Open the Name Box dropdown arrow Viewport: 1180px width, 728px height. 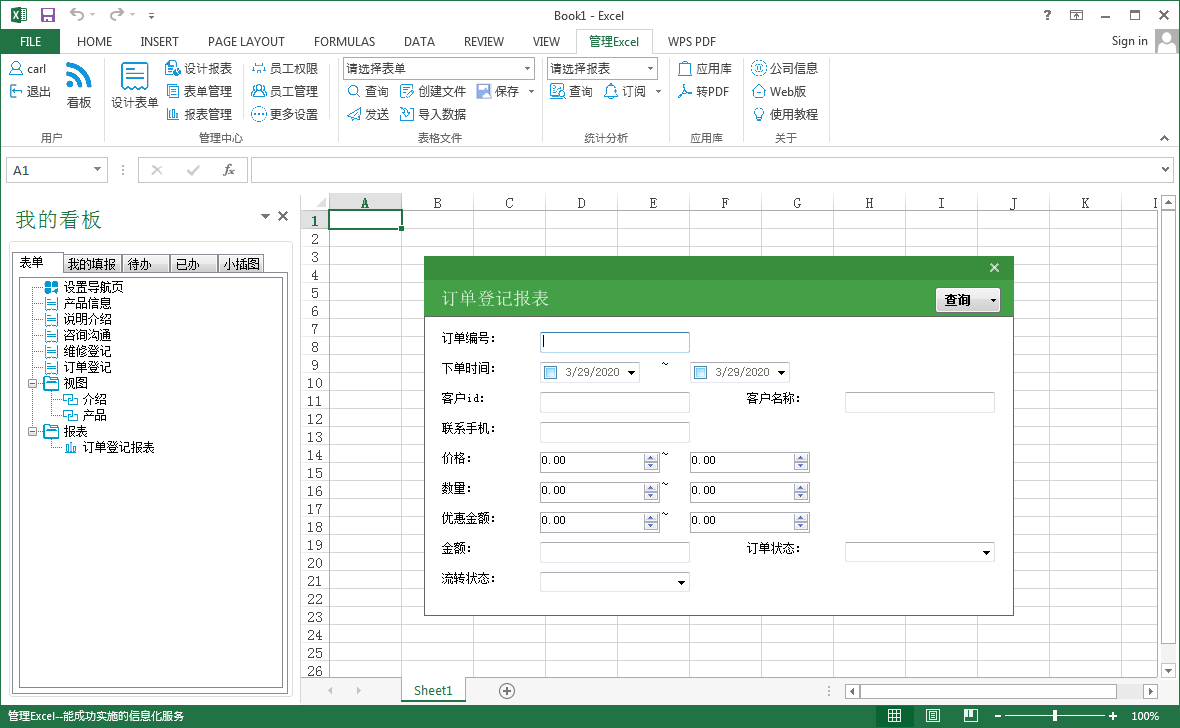click(97, 170)
